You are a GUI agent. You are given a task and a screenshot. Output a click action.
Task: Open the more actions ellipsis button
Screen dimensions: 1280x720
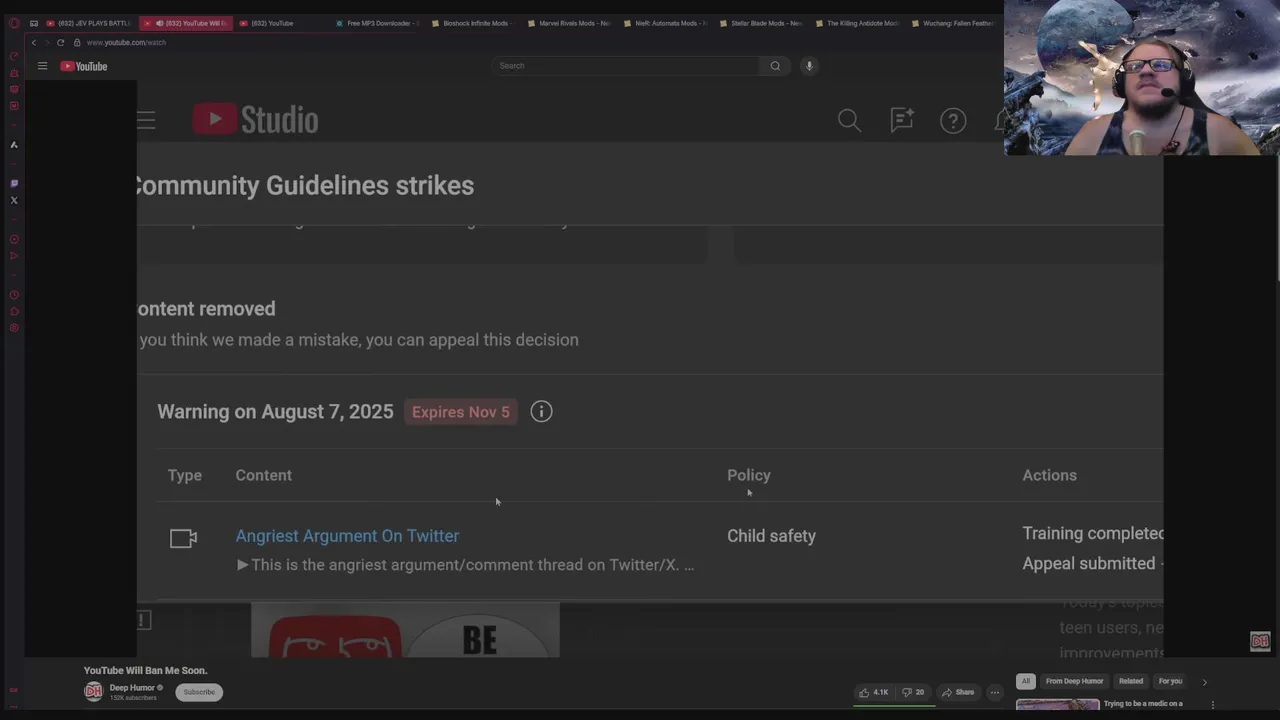[x=994, y=692]
